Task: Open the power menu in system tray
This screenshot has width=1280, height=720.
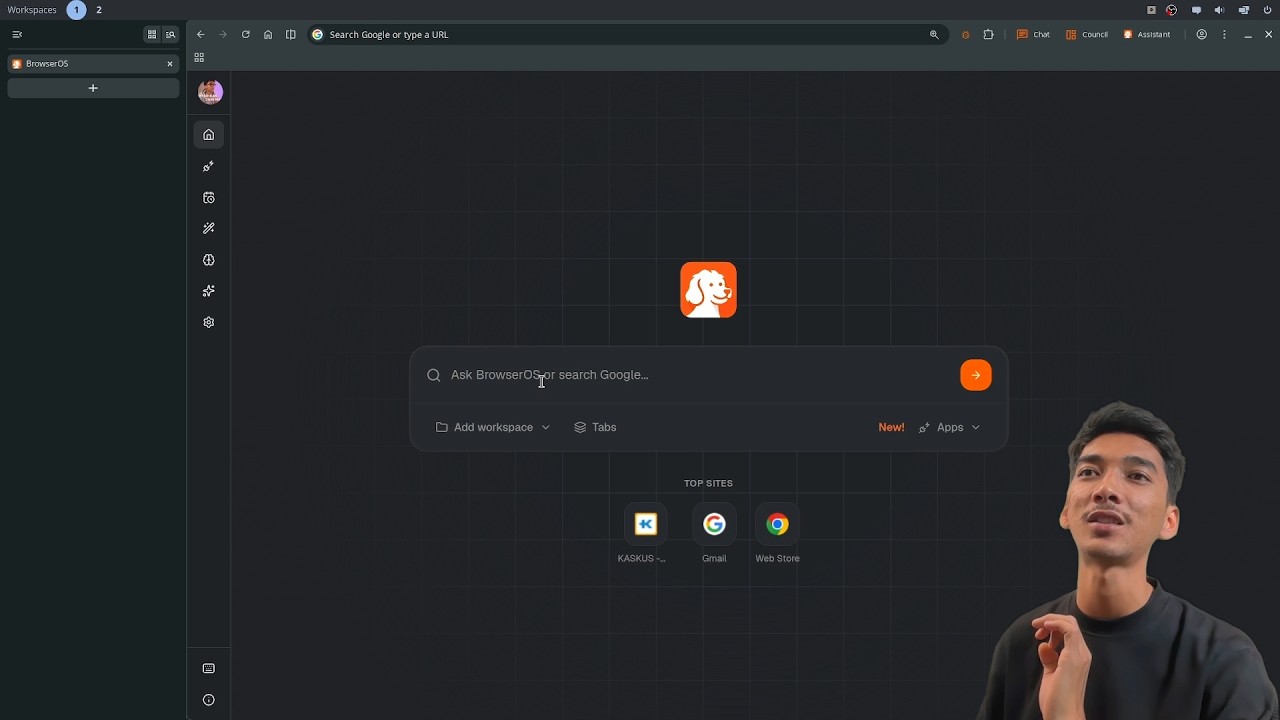Action: (x=1268, y=10)
